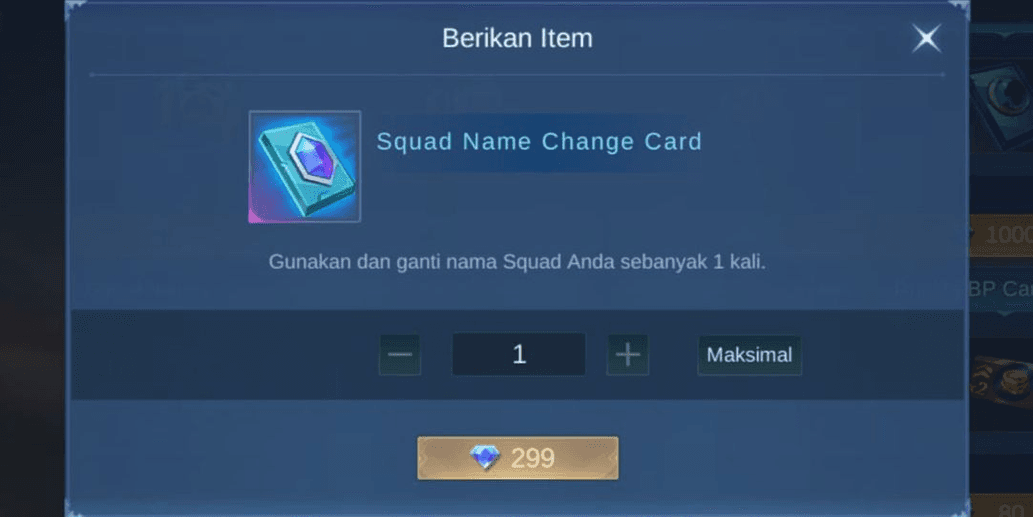Click the Berikan Item header title
Image resolution: width=1033 pixels, height=517 pixels.
pos(517,38)
